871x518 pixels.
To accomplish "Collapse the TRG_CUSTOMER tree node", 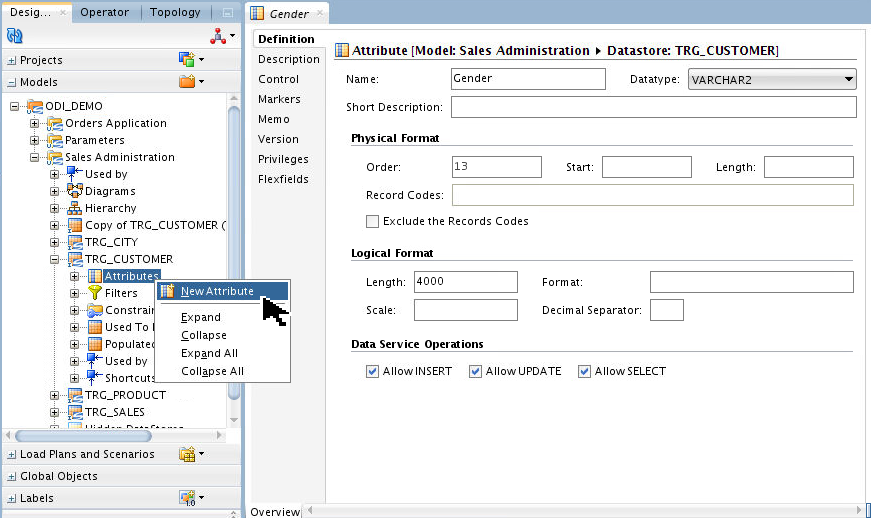I will [x=54, y=259].
